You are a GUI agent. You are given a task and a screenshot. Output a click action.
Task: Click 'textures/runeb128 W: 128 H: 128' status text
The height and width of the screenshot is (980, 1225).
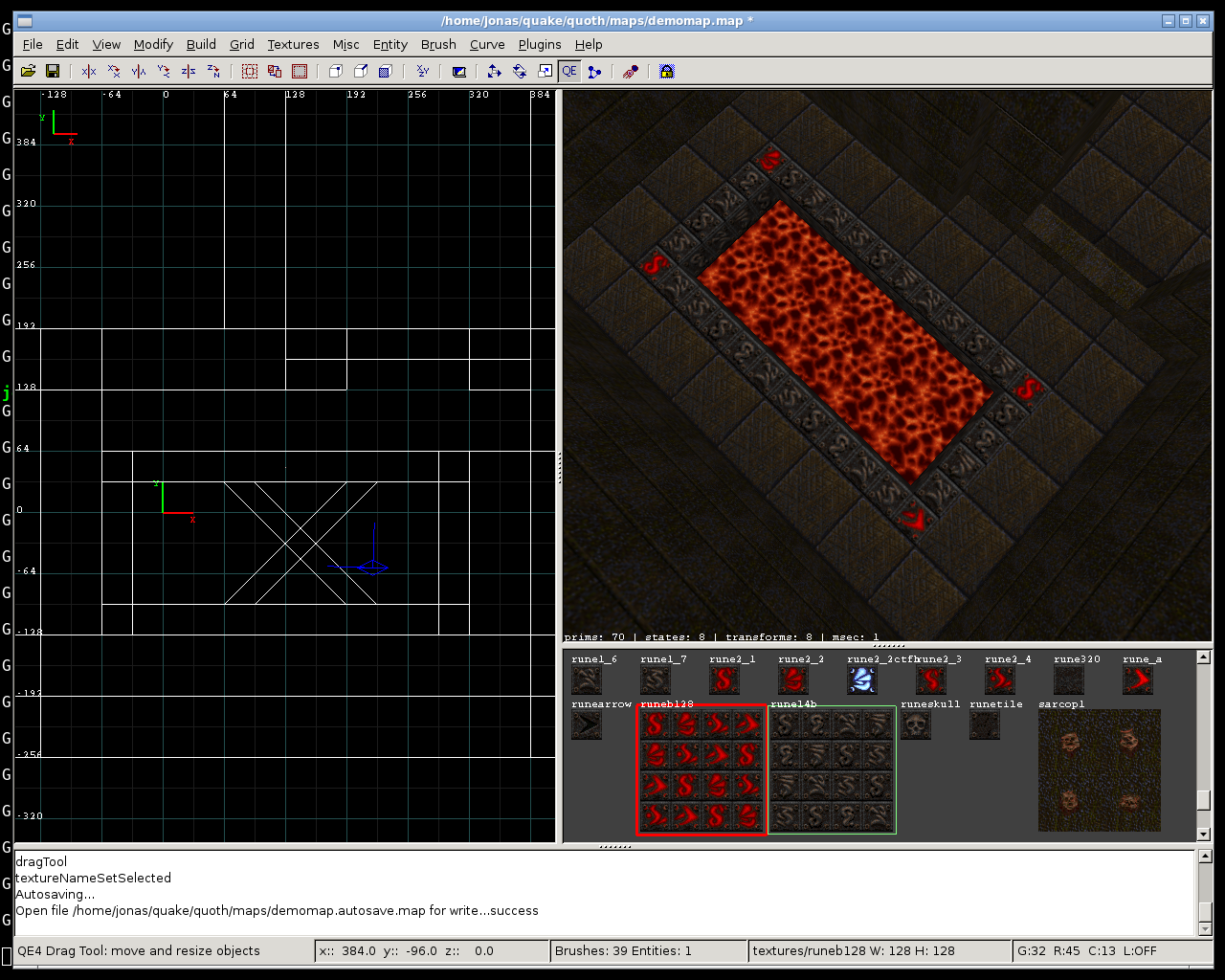click(854, 950)
